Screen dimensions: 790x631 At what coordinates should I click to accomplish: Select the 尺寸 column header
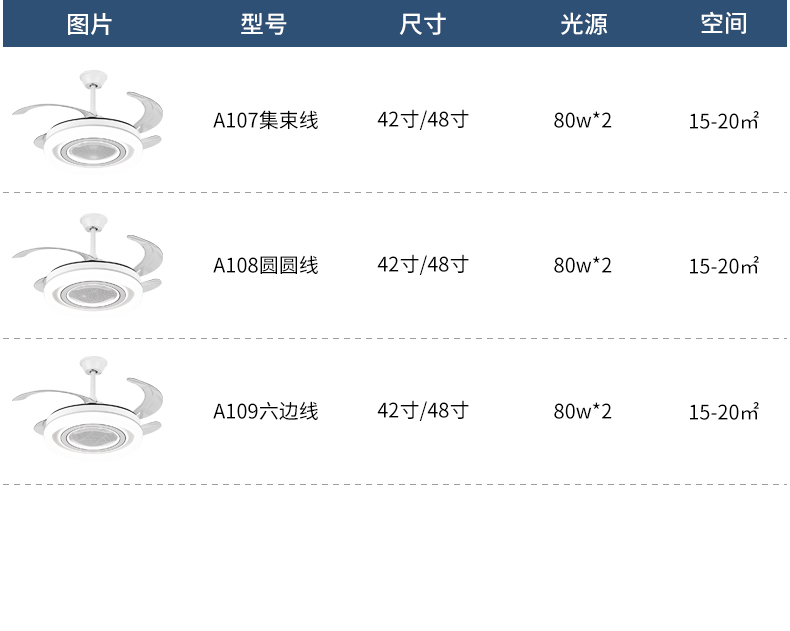click(423, 24)
